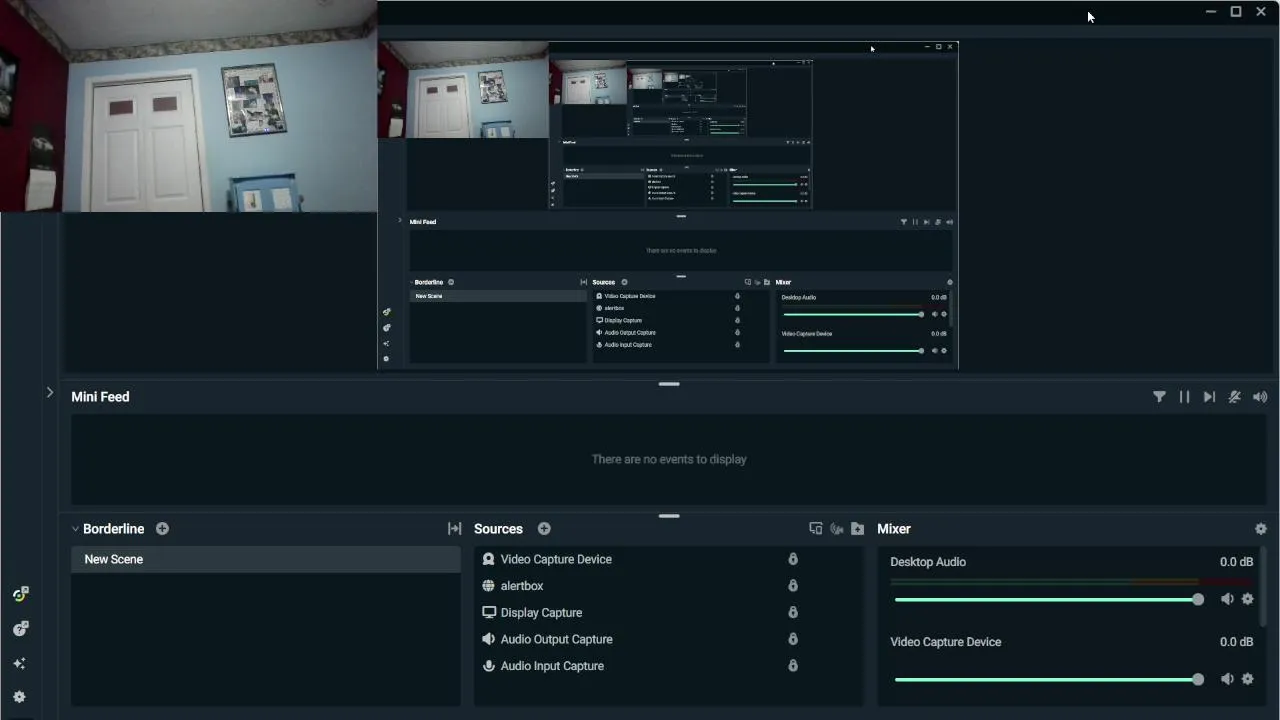
Task: Click Desktop Audio 0.0 dB value
Action: (1236, 562)
